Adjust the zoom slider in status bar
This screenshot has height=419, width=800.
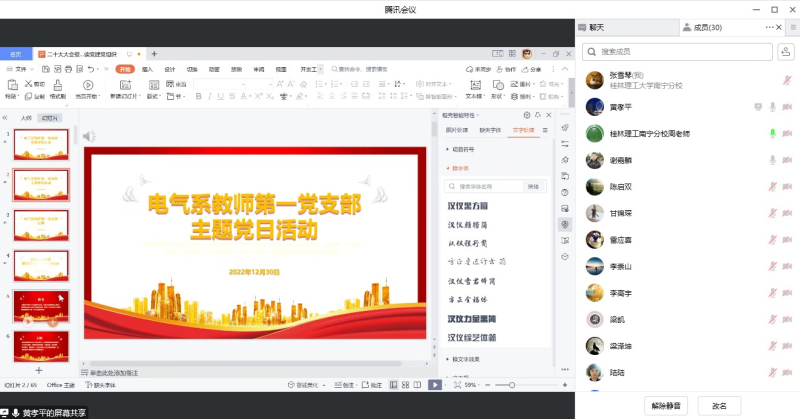[x=512, y=385]
